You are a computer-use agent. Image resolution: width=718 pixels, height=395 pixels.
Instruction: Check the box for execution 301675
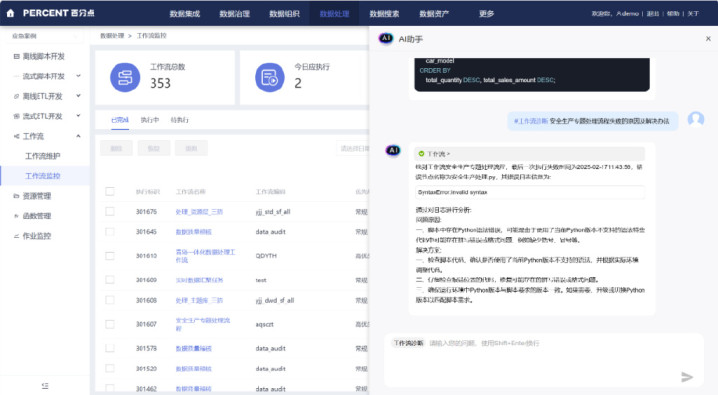[110, 211]
